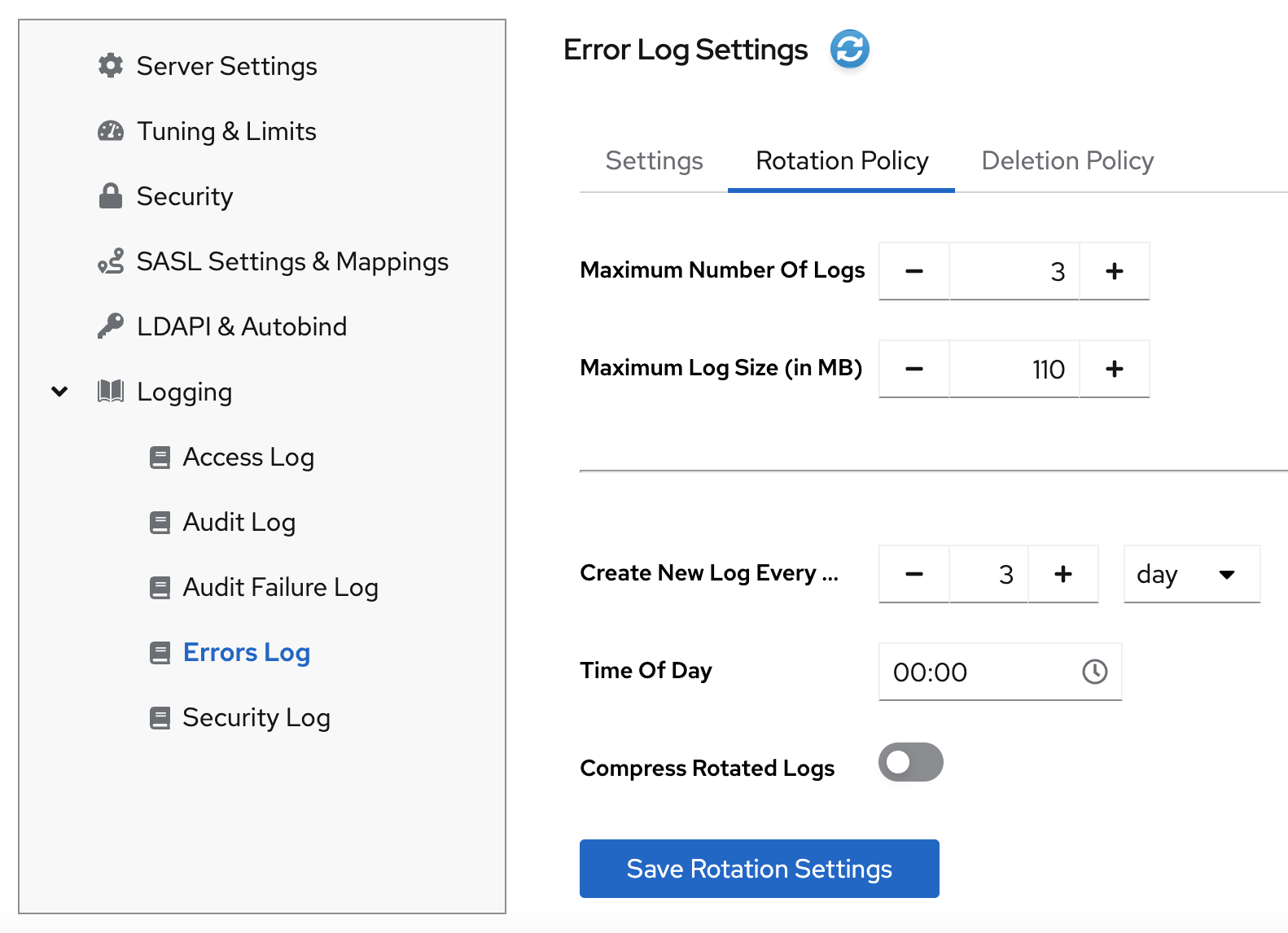Decrease Maximum Log Size with minus
Screen dimensions: 1288x933
click(914, 369)
